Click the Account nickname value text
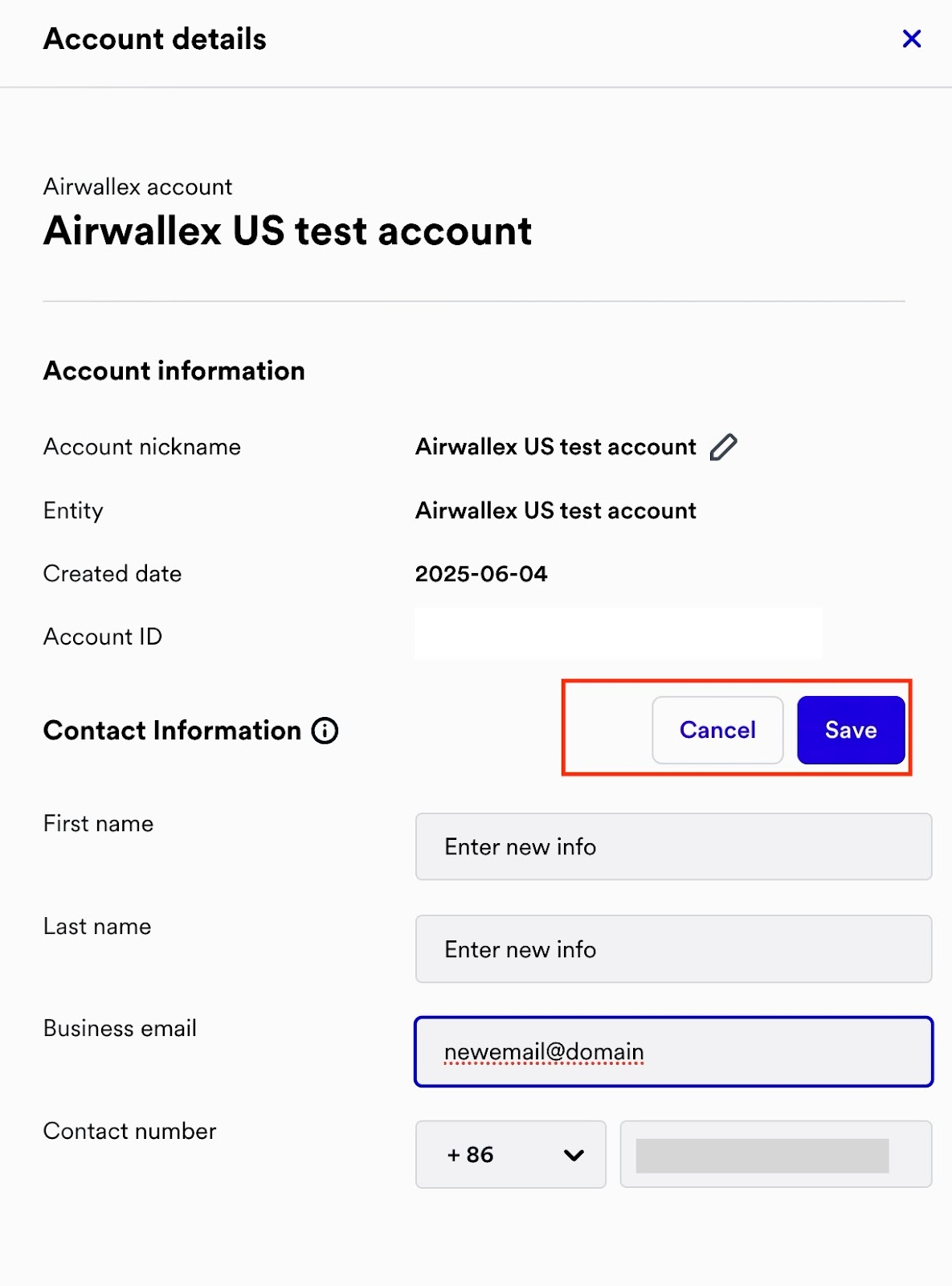This screenshot has width=952, height=1286. coord(555,447)
